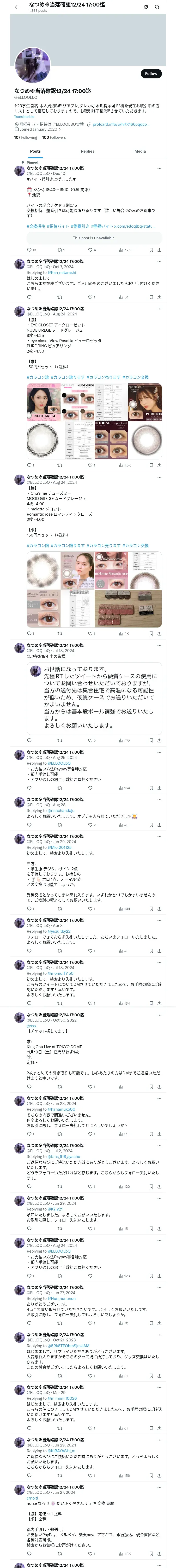Open the Following count list
The width and height of the screenshot is (176, 1568).
click(x=26, y=137)
